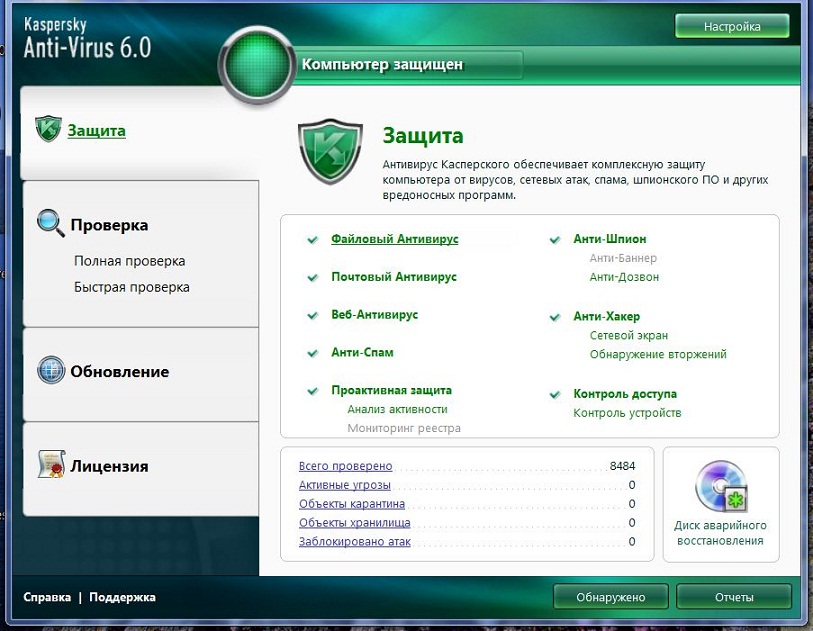The image size is (813, 631).
Task: Select Контроль устройств subcomponent
Action: click(627, 413)
